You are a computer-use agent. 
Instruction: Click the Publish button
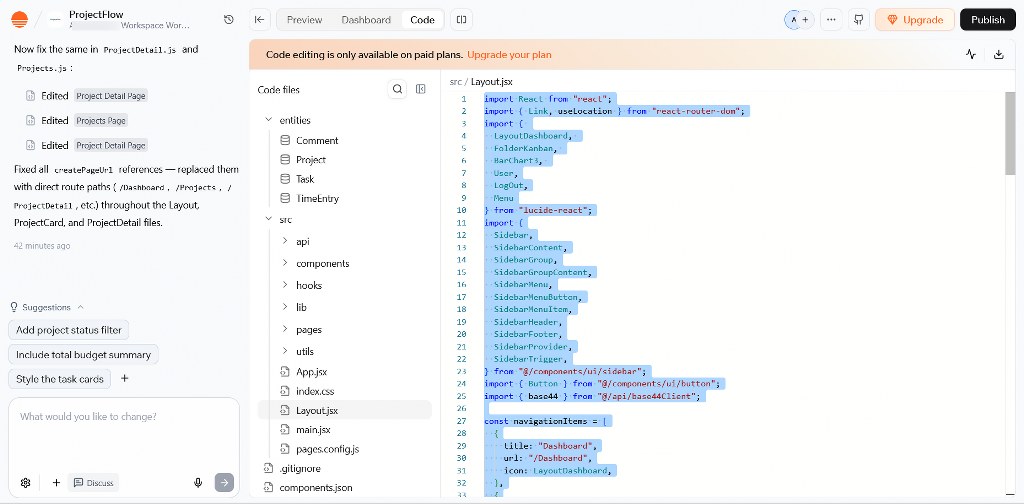[987, 20]
